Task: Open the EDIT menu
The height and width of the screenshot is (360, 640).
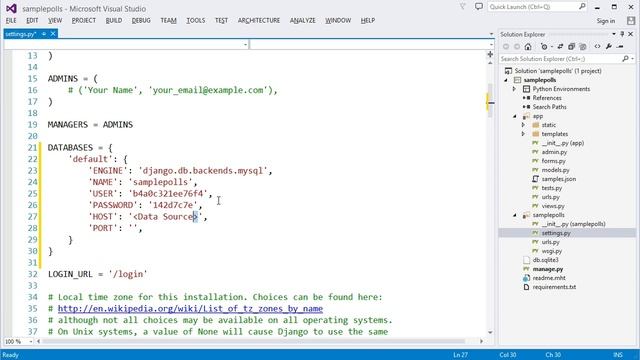Action: (32, 20)
